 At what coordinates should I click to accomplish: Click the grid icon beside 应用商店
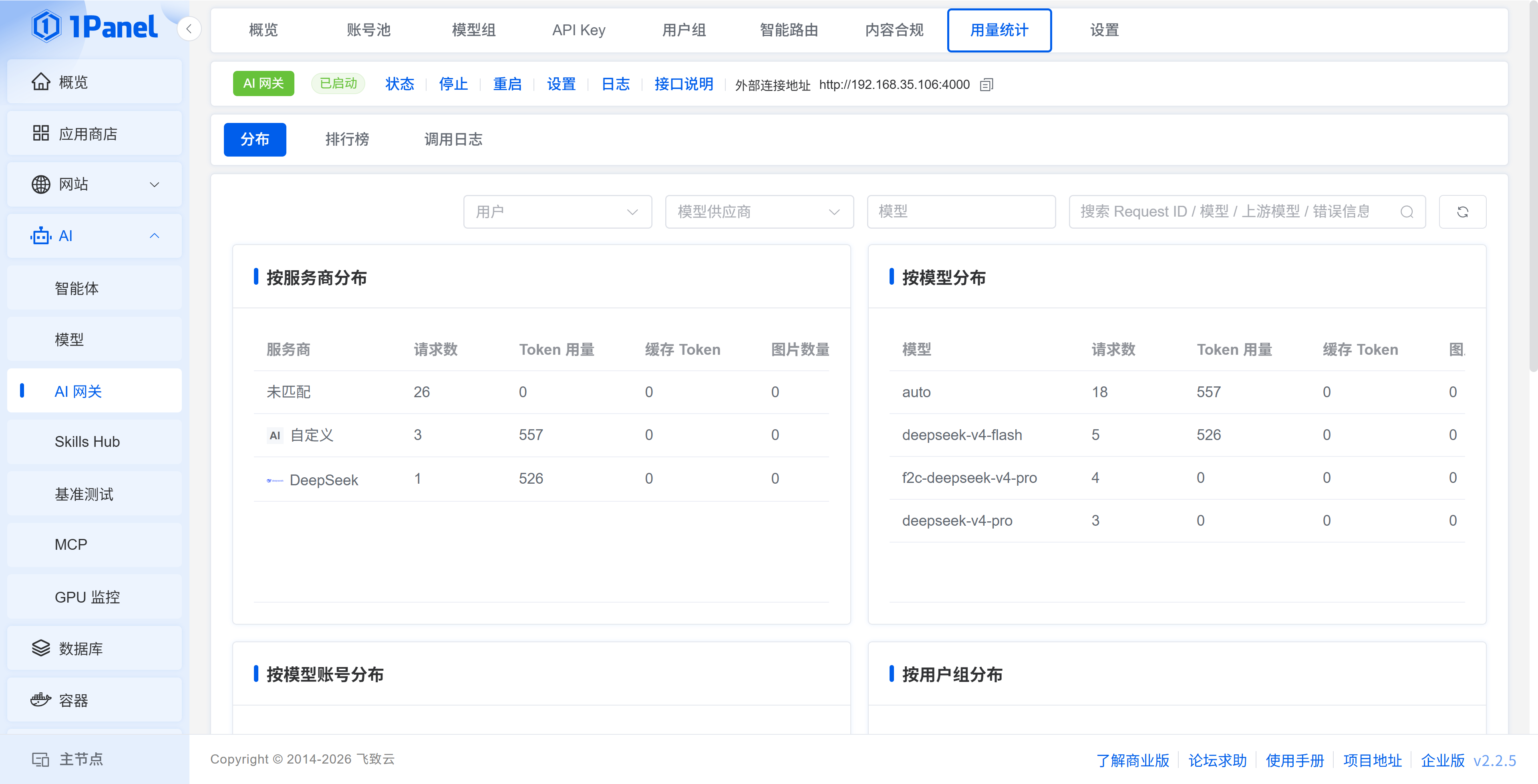[40, 133]
